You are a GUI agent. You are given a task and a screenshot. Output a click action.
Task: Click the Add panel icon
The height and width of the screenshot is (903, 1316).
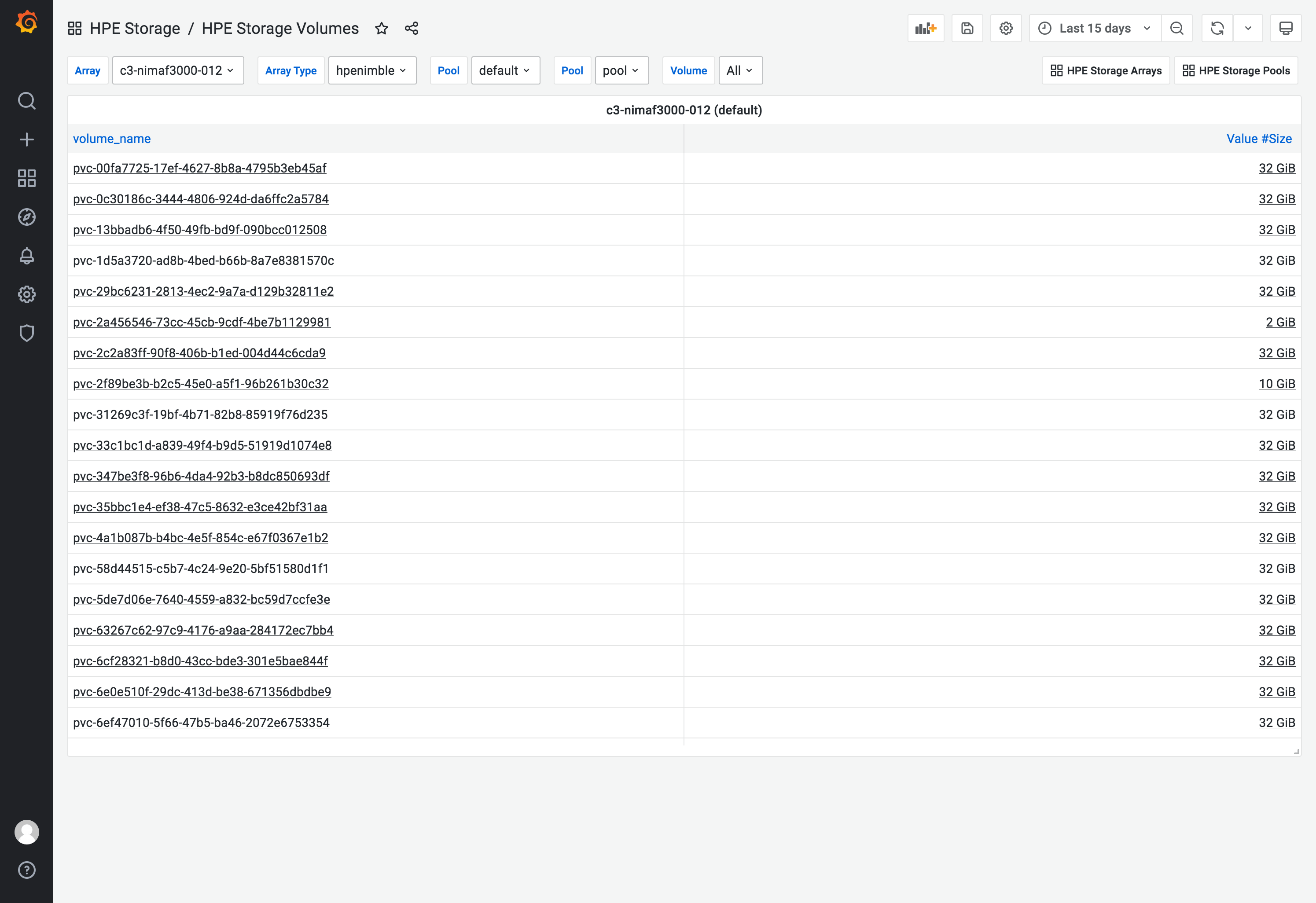click(925, 28)
